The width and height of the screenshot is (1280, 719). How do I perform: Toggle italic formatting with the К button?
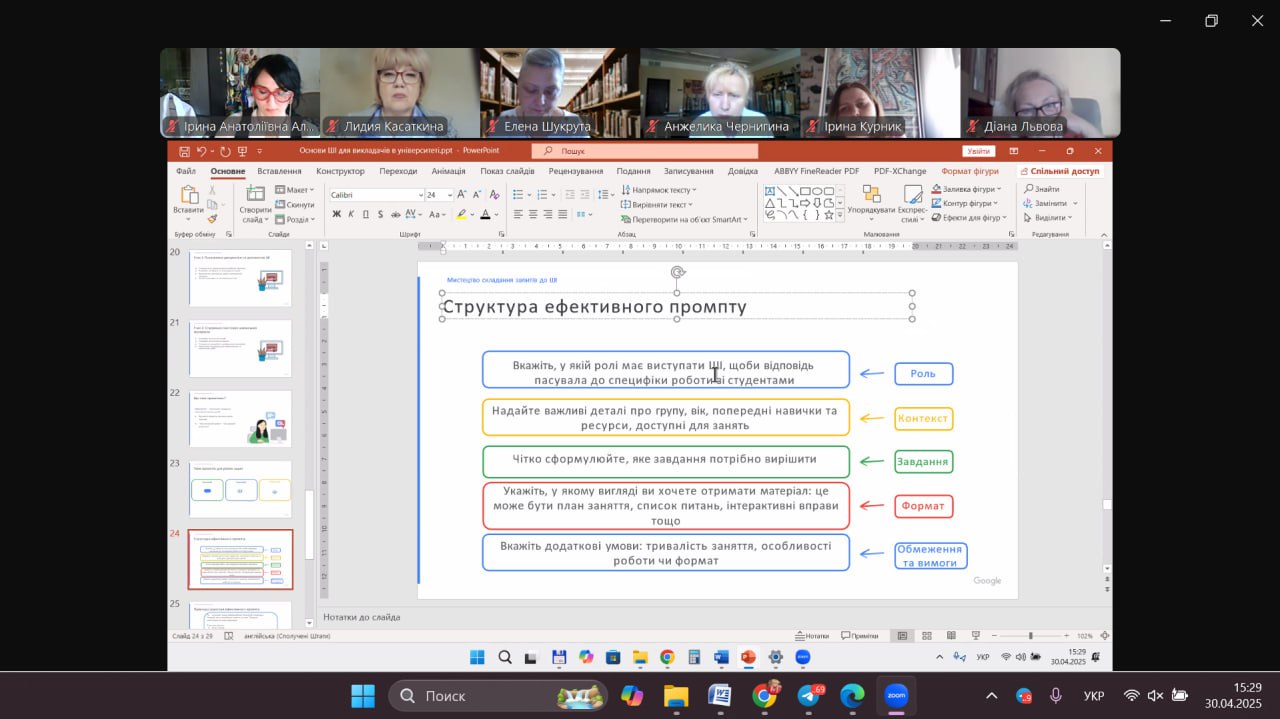tap(351, 214)
